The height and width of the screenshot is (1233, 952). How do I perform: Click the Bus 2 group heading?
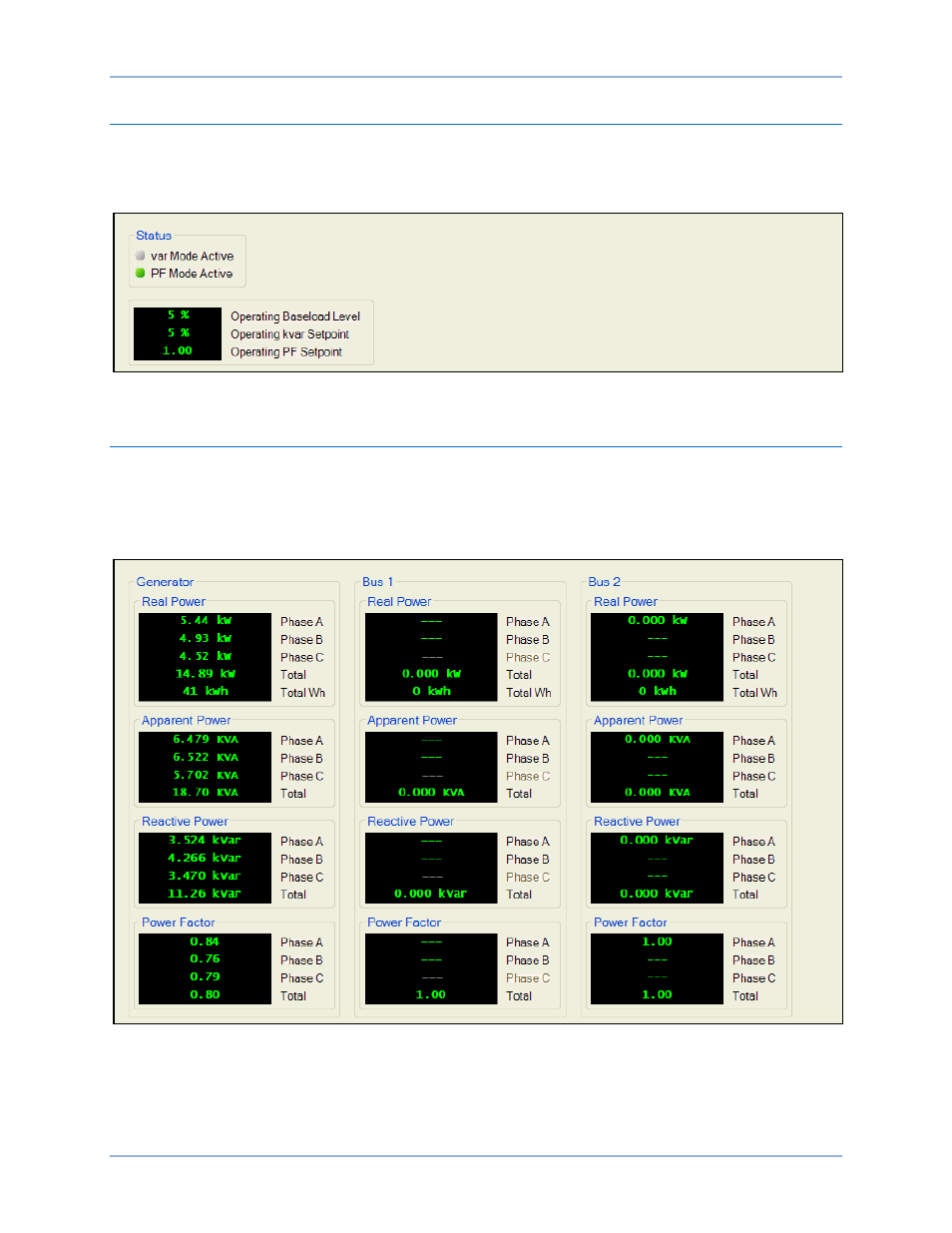coord(604,582)
